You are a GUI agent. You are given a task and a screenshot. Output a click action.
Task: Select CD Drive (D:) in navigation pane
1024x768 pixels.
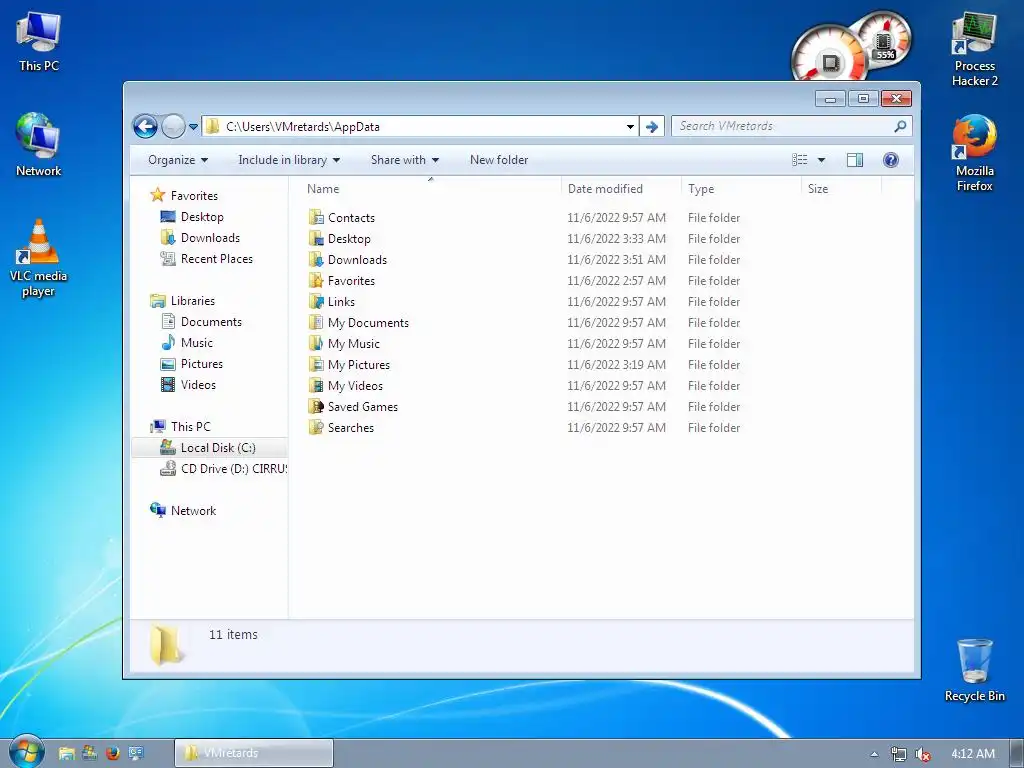[223, 468]
